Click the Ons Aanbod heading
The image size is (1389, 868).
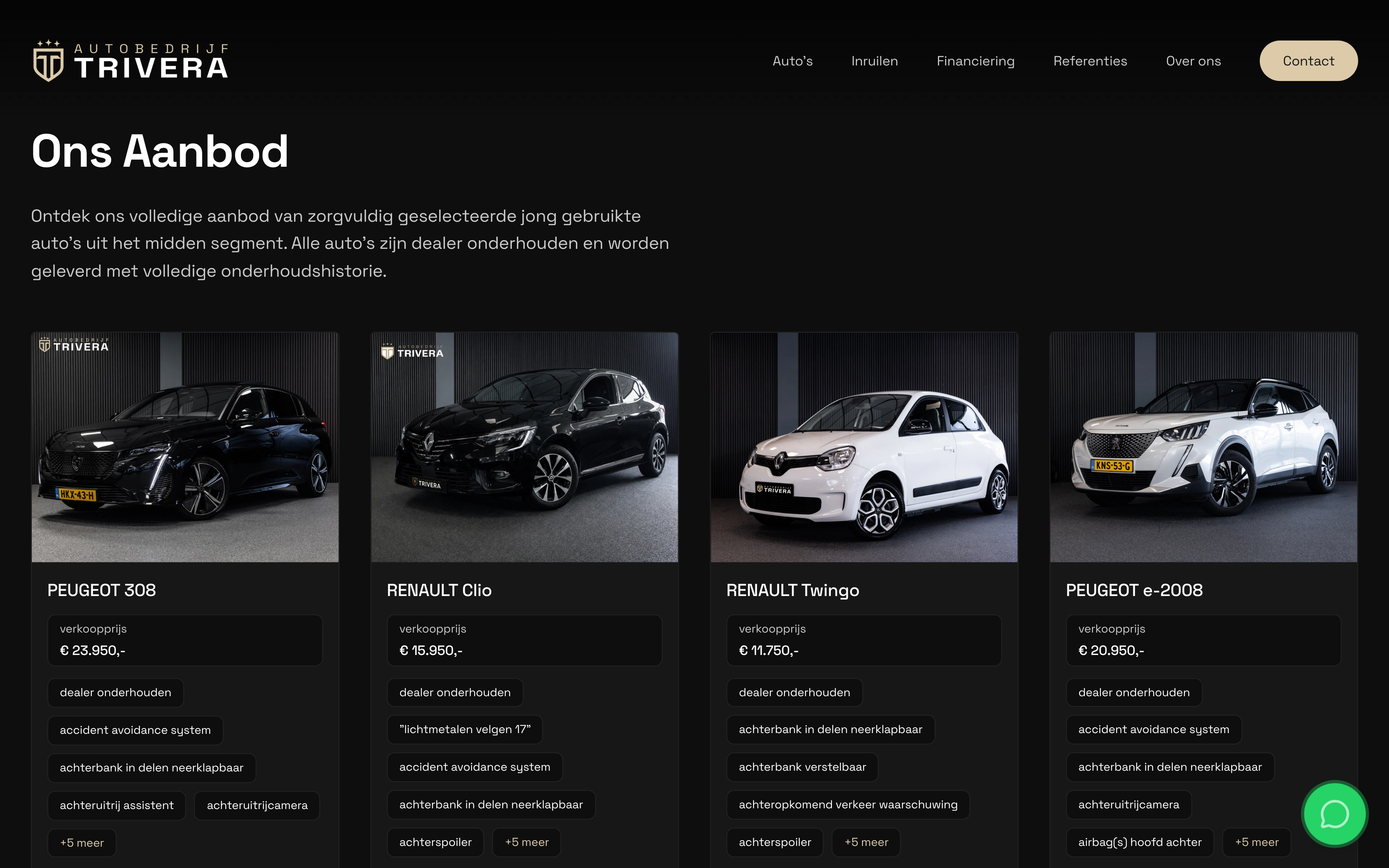point(160,151)
